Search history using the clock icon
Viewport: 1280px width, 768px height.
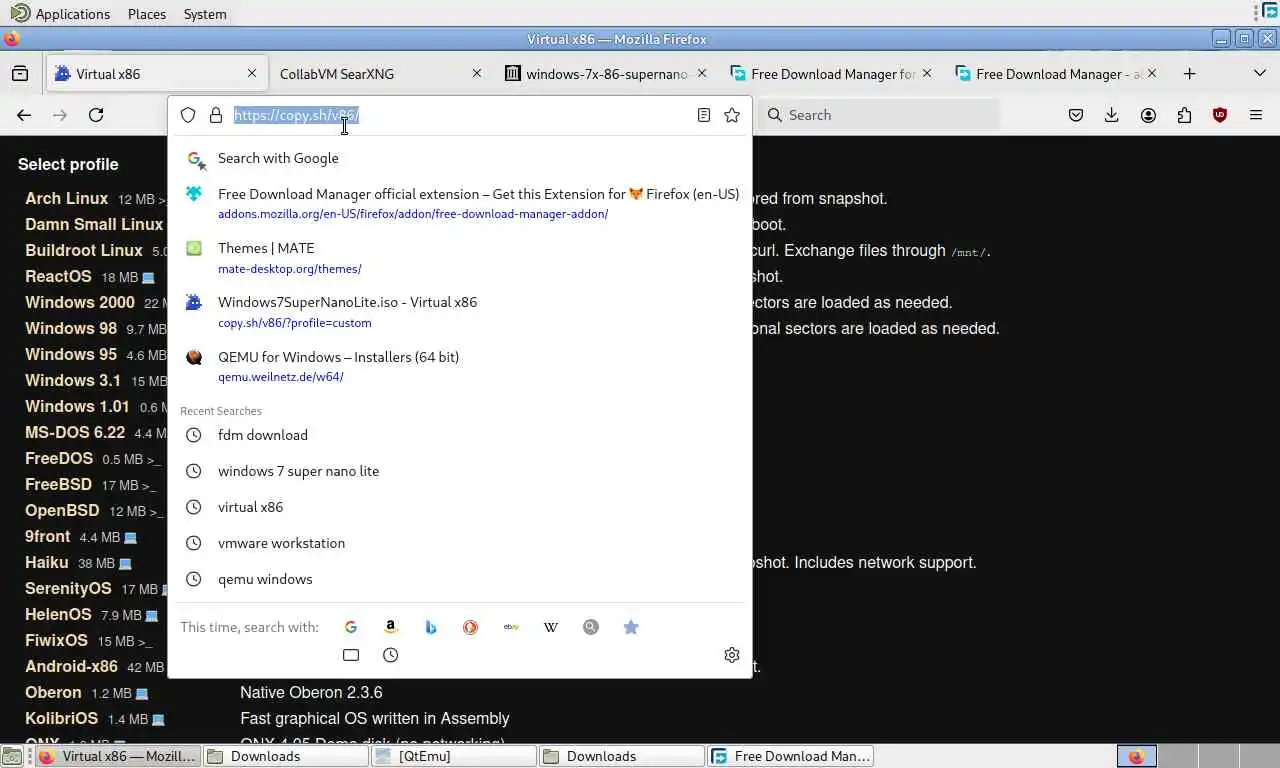(x=391, y=655)
